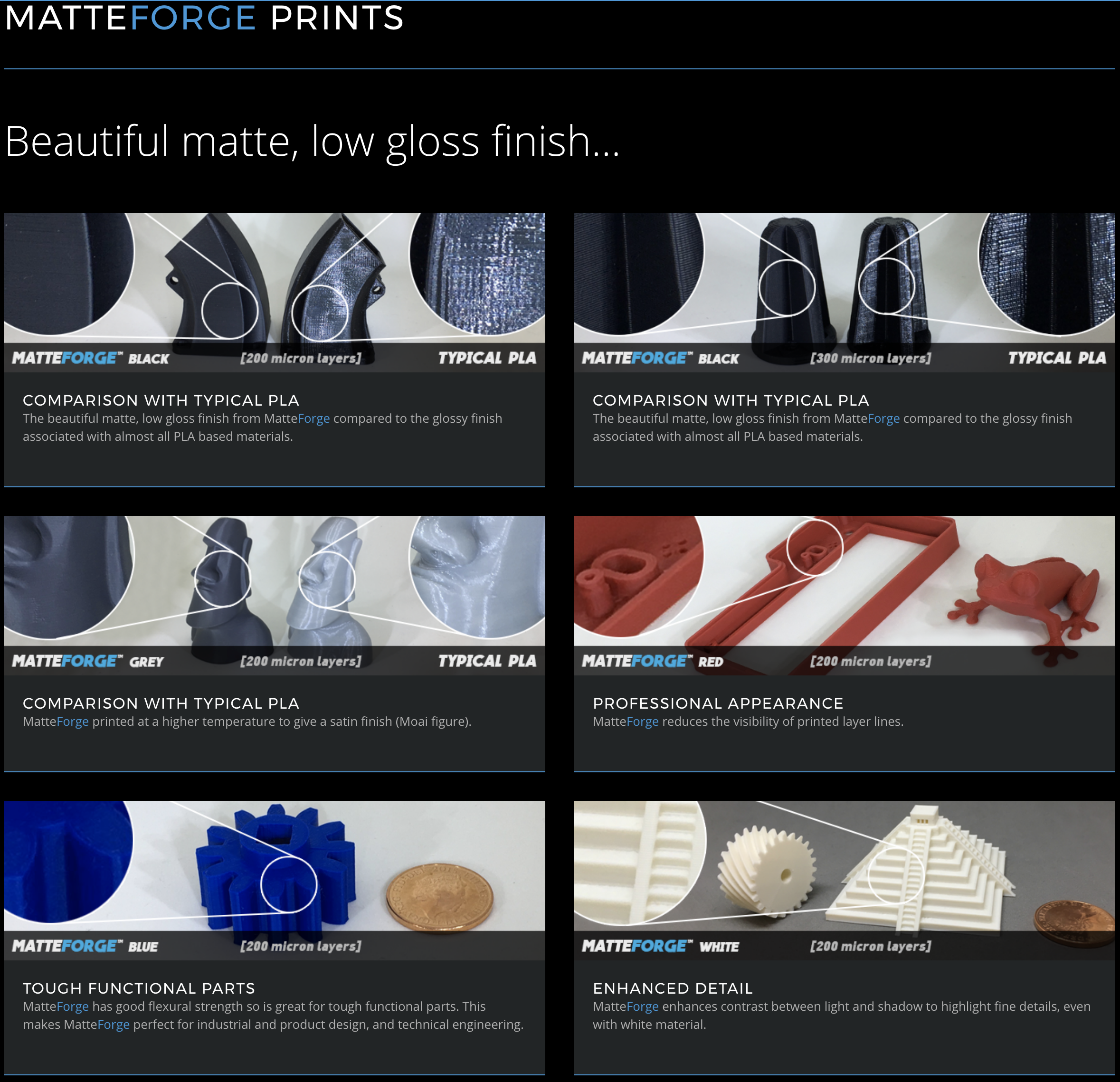1120x1082 pixels.
Task: Click the Tough Functional Parts card title
Action: pyautogui.click(x=139, y=988)
